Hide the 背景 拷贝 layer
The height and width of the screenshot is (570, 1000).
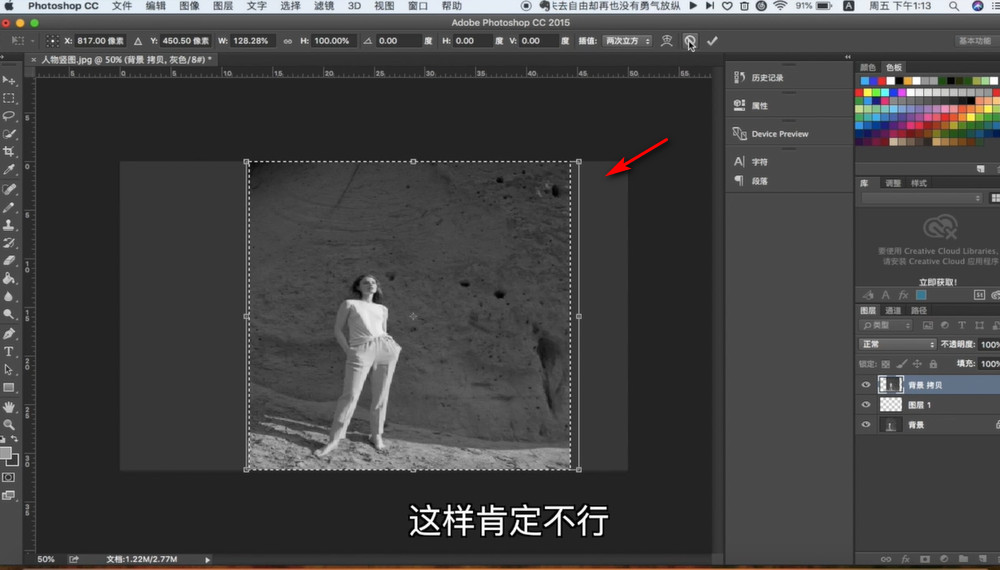[x=865, y=384]
